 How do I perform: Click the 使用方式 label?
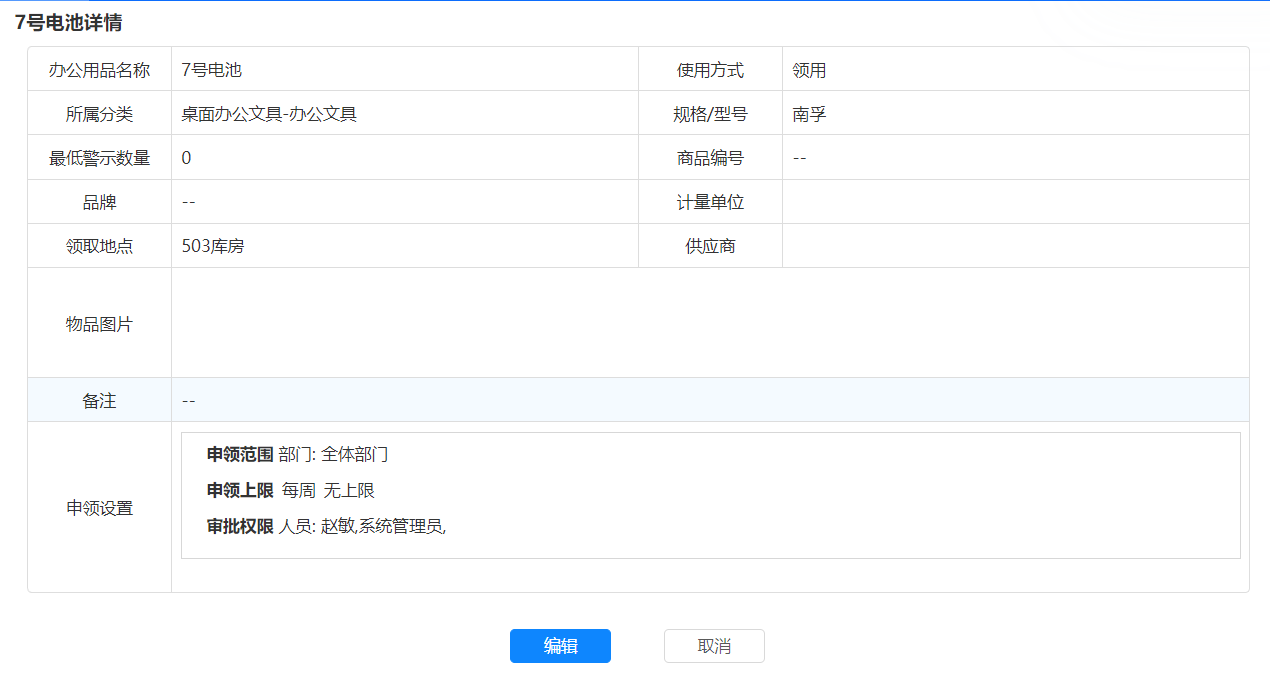[x=710, y=70]
